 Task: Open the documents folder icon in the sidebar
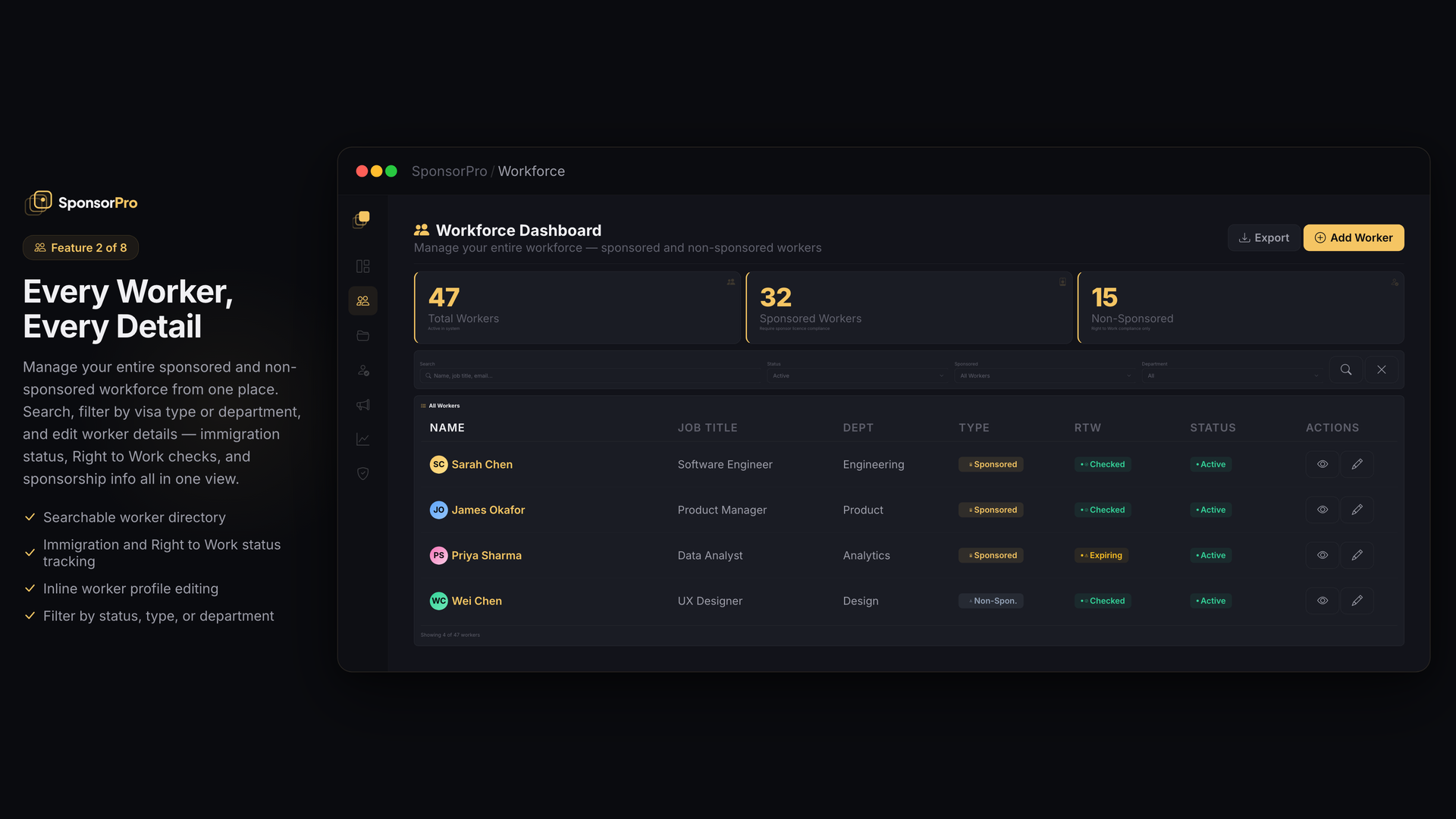point(362,336)
